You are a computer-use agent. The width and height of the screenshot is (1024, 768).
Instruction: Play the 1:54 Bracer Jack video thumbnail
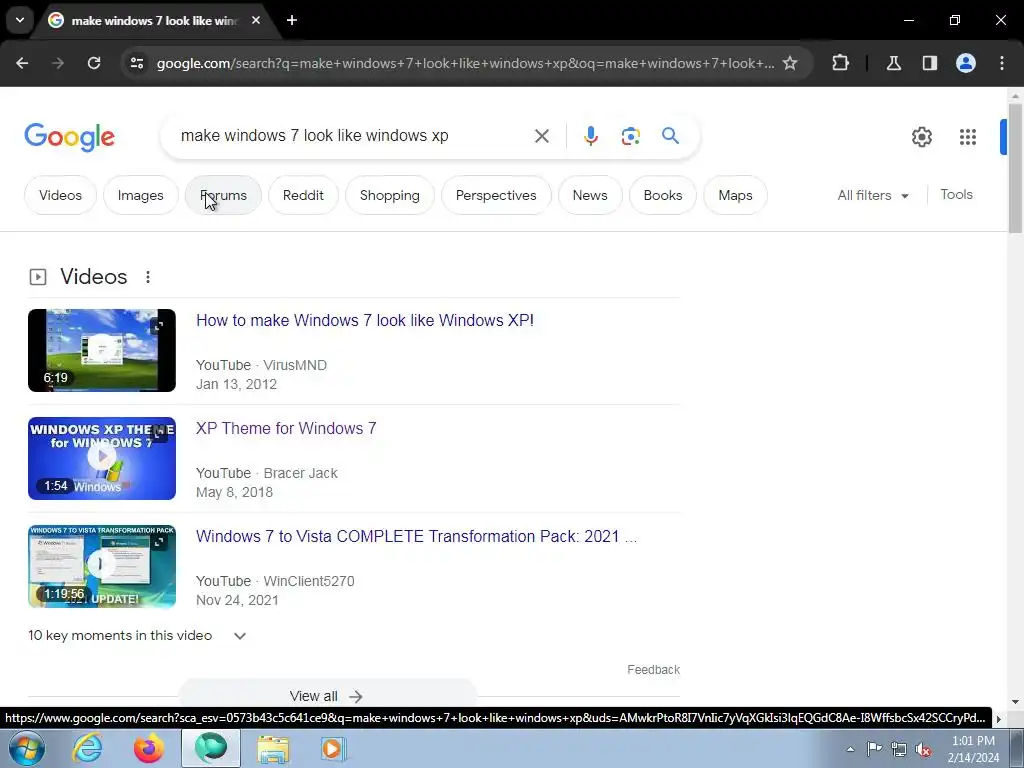(102, 458)
